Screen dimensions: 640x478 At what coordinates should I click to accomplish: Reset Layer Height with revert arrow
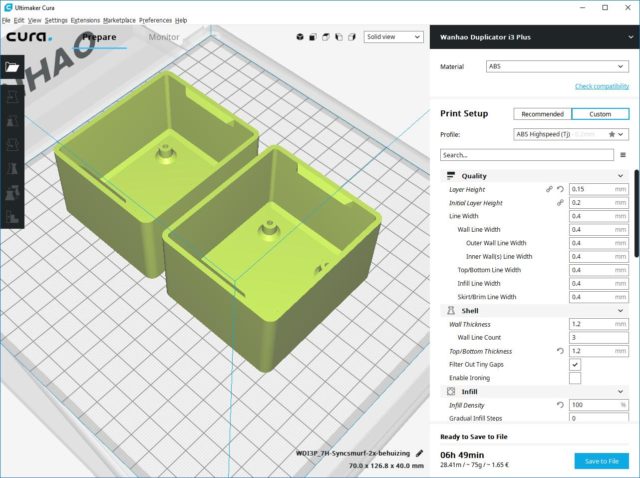tap(561, 189)
